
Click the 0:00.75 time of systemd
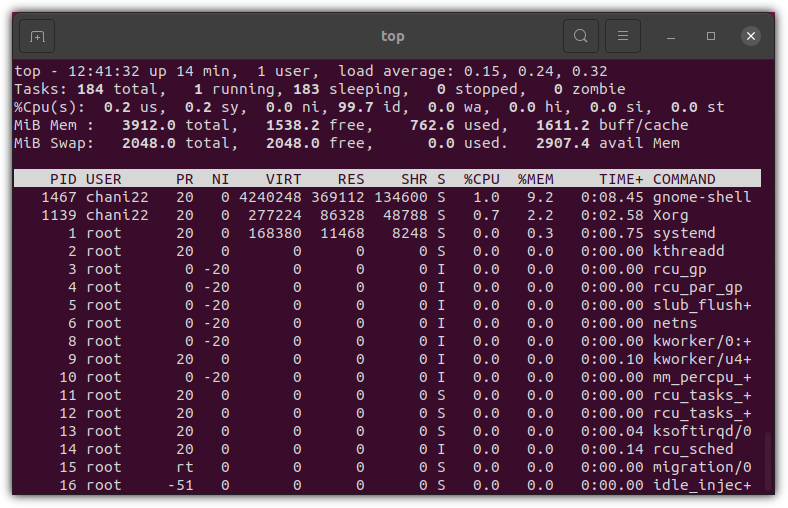click(612, 233)
